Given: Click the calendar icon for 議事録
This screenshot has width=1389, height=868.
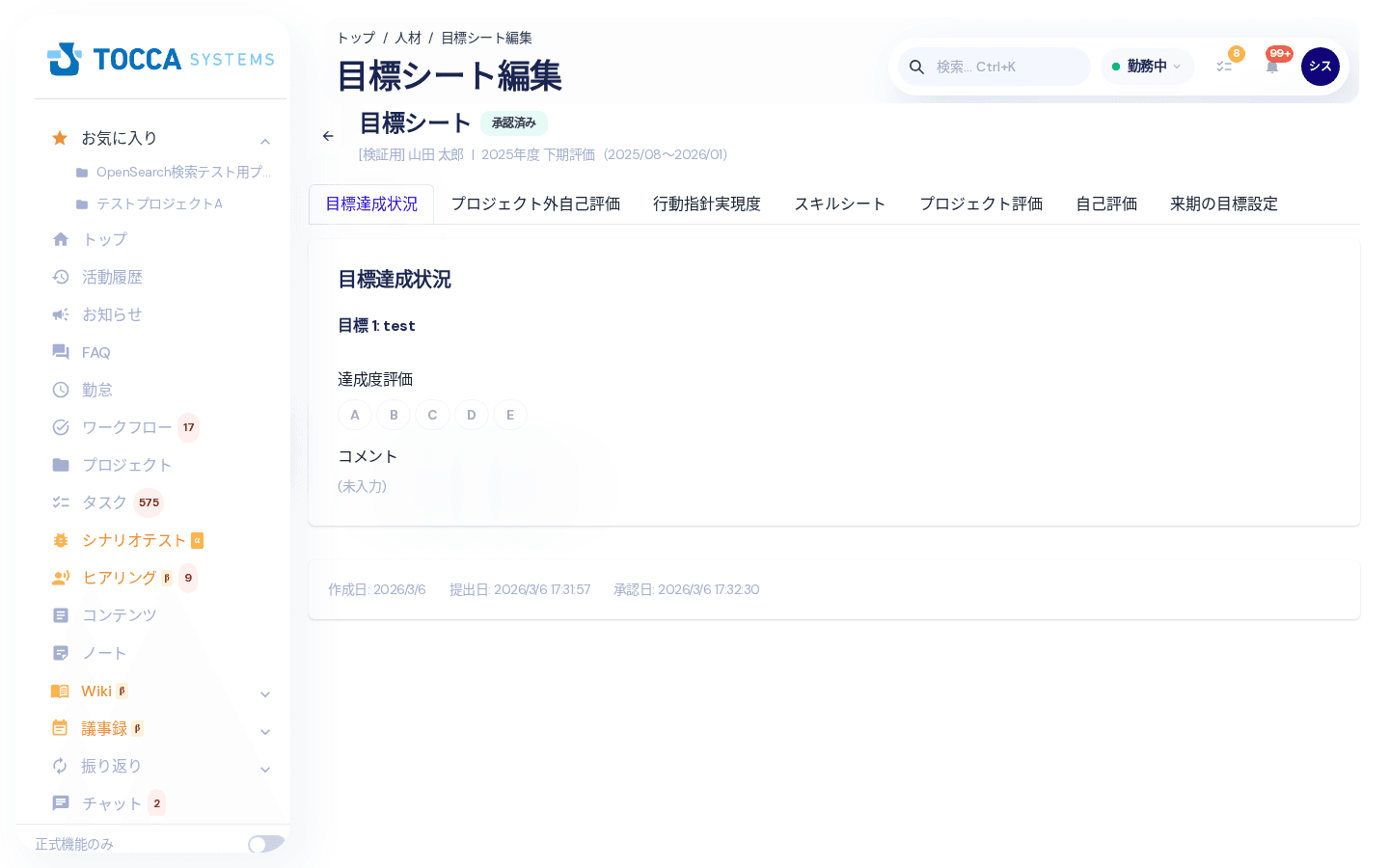Looking at the screenshot, I should click(60, 728).
